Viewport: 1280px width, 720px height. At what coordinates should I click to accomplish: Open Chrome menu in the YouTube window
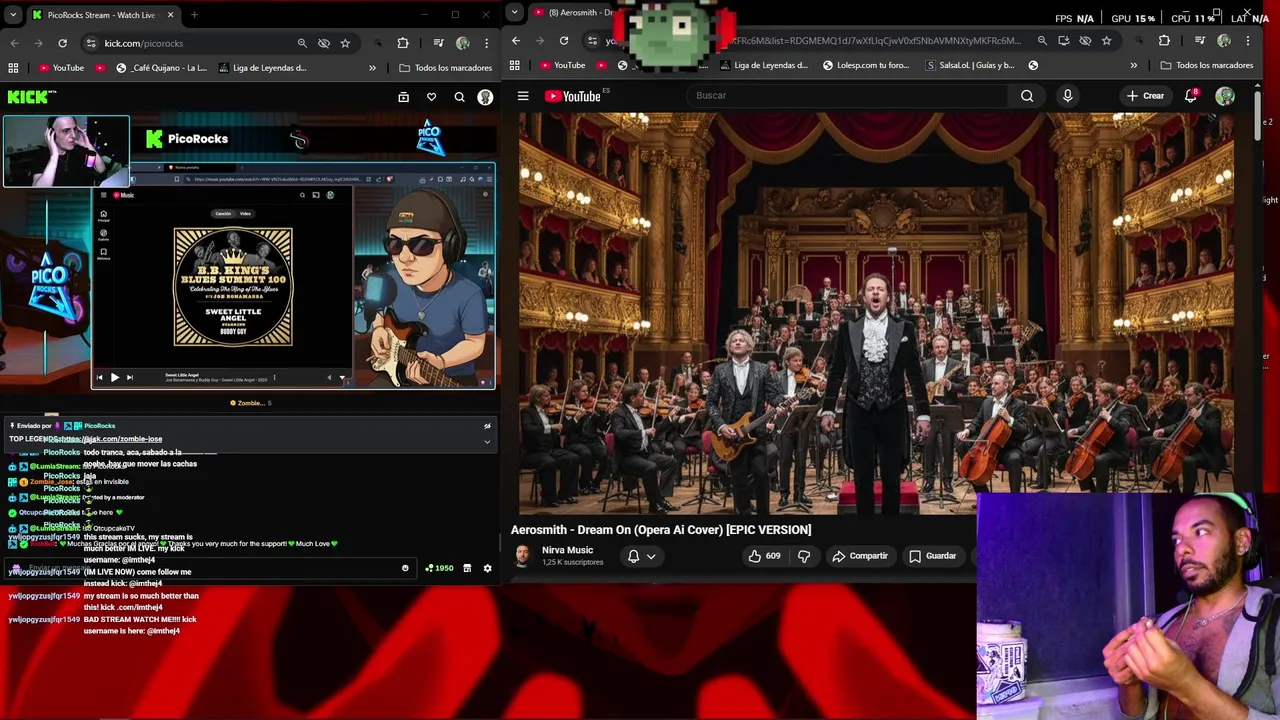[1248, 41]
